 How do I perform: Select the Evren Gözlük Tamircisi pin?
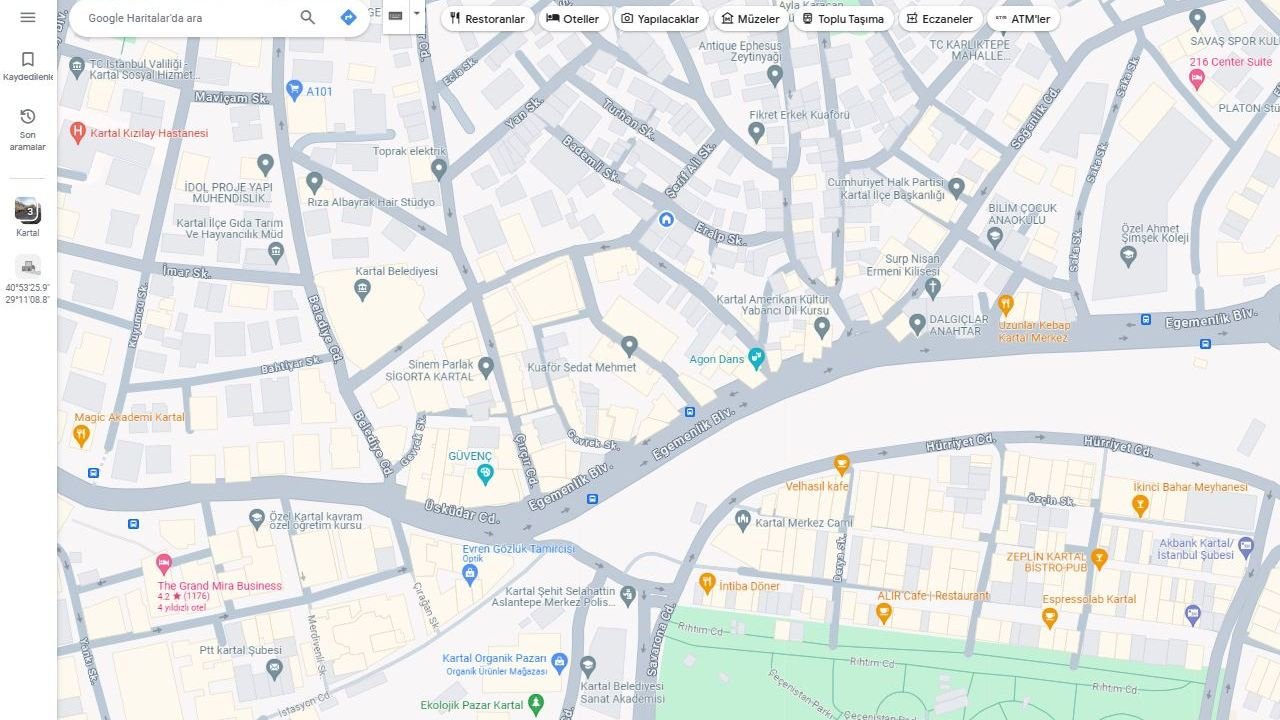470,574
